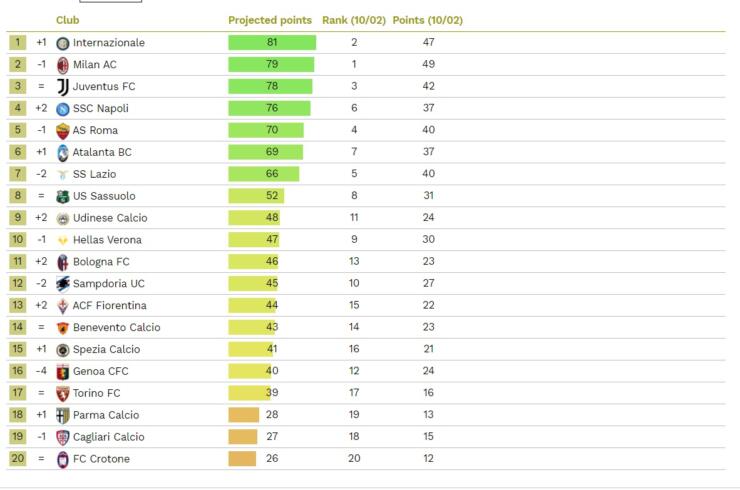The height and width of the screenshot is (490, 740).
Task: Click the SSC Napoli crest icon
Action: pos(63,108)
